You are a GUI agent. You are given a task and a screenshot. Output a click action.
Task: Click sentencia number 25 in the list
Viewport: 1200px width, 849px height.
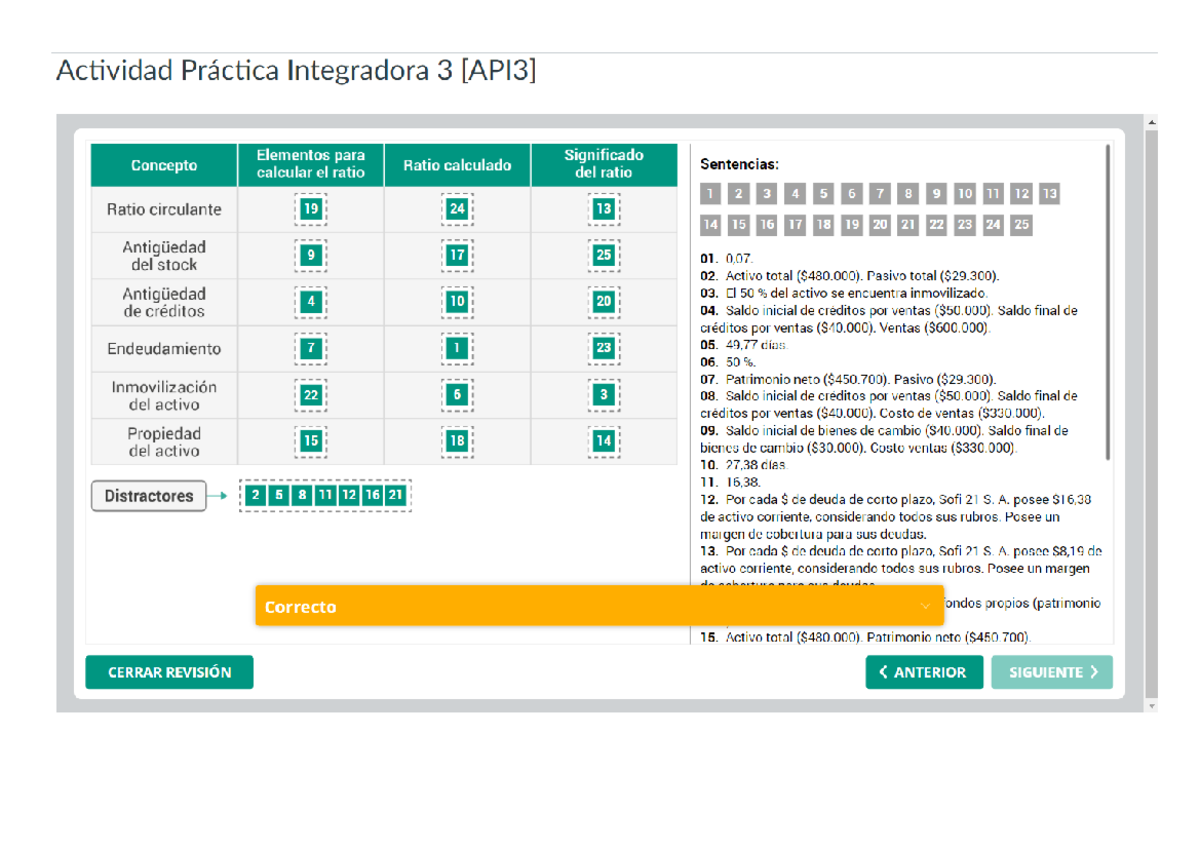coord(1019,225)
